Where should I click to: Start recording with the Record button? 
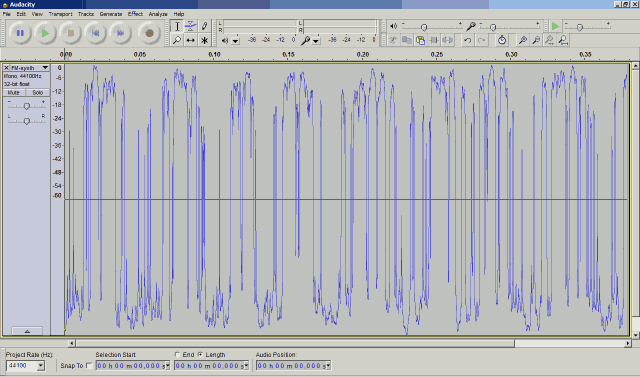click(x=149, y=33)
